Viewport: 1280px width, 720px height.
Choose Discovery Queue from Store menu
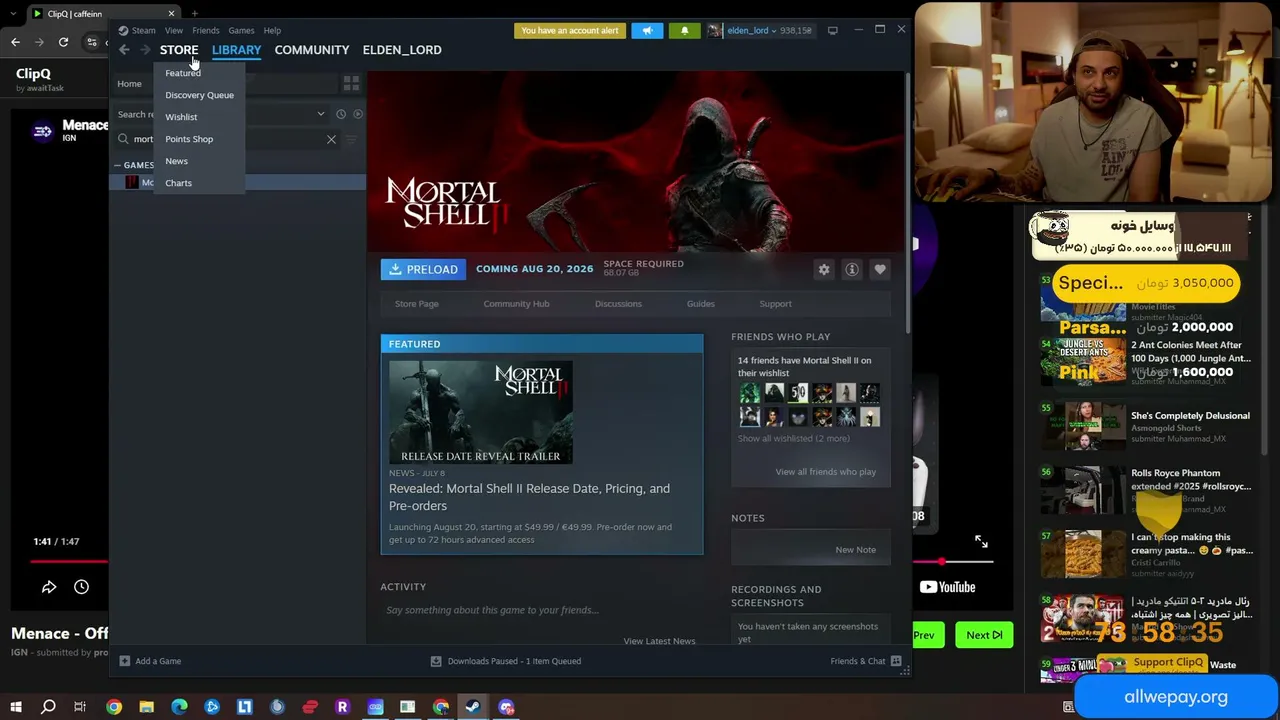[199, 95]
